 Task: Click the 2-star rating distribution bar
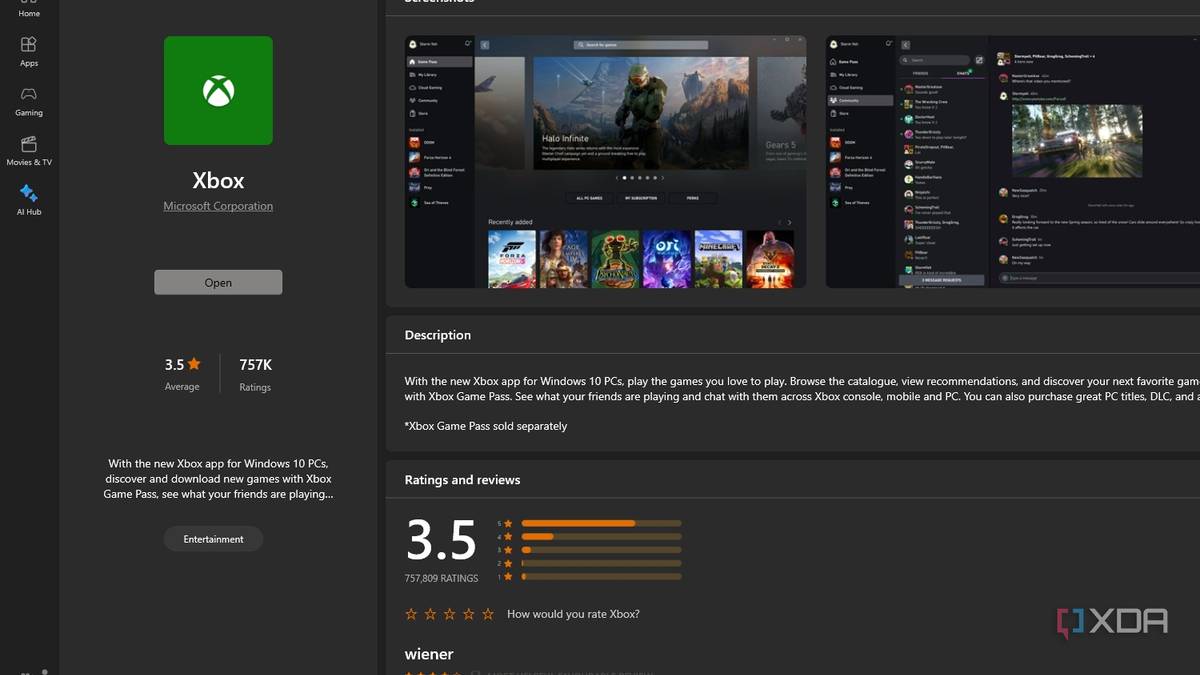[601, 563]
